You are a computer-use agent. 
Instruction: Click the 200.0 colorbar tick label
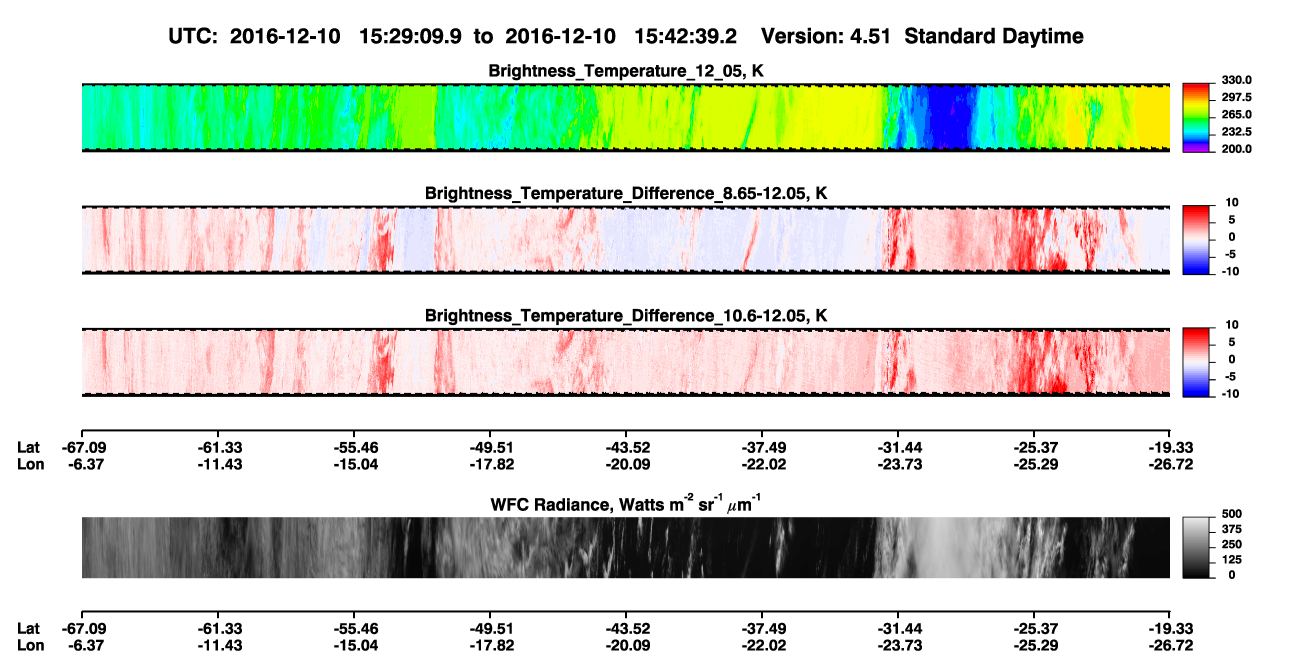point(1235,148)
